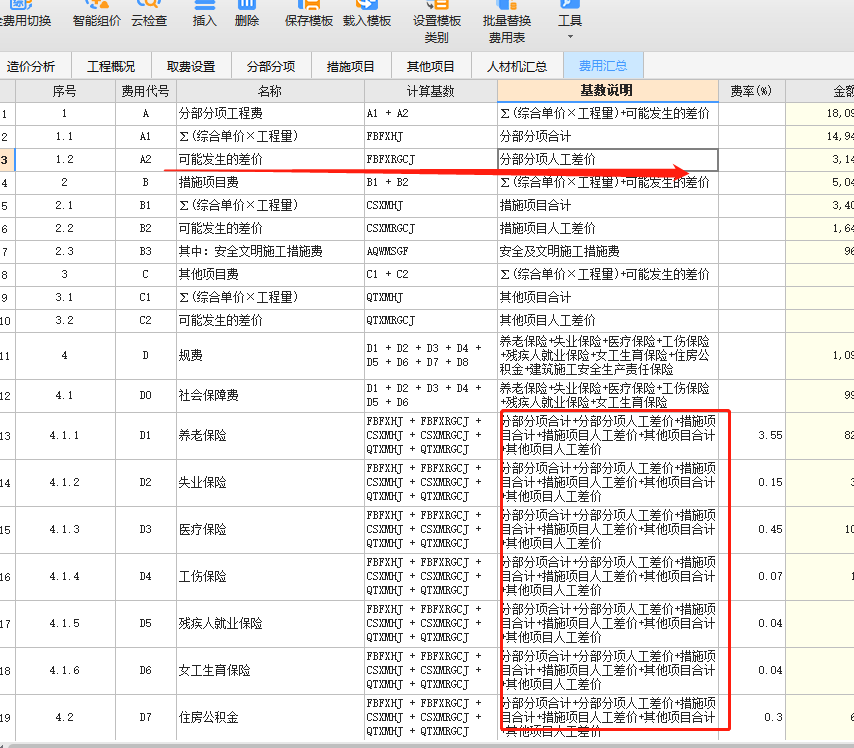The image size is (854, 748).
Task: Click the 措施项目合计 description cell
Action: tap(608, 205)
